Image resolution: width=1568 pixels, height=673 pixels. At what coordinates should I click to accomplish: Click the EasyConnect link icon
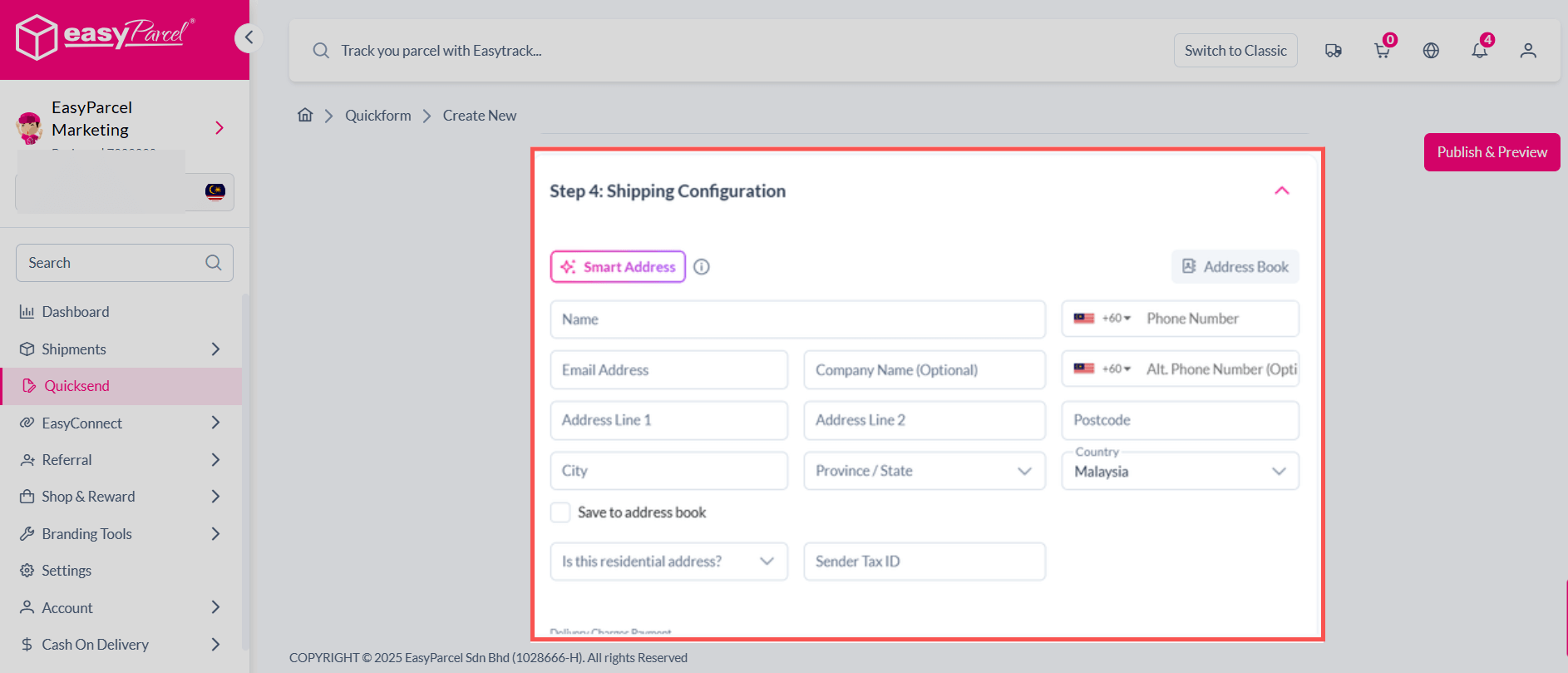click(27, 423)
